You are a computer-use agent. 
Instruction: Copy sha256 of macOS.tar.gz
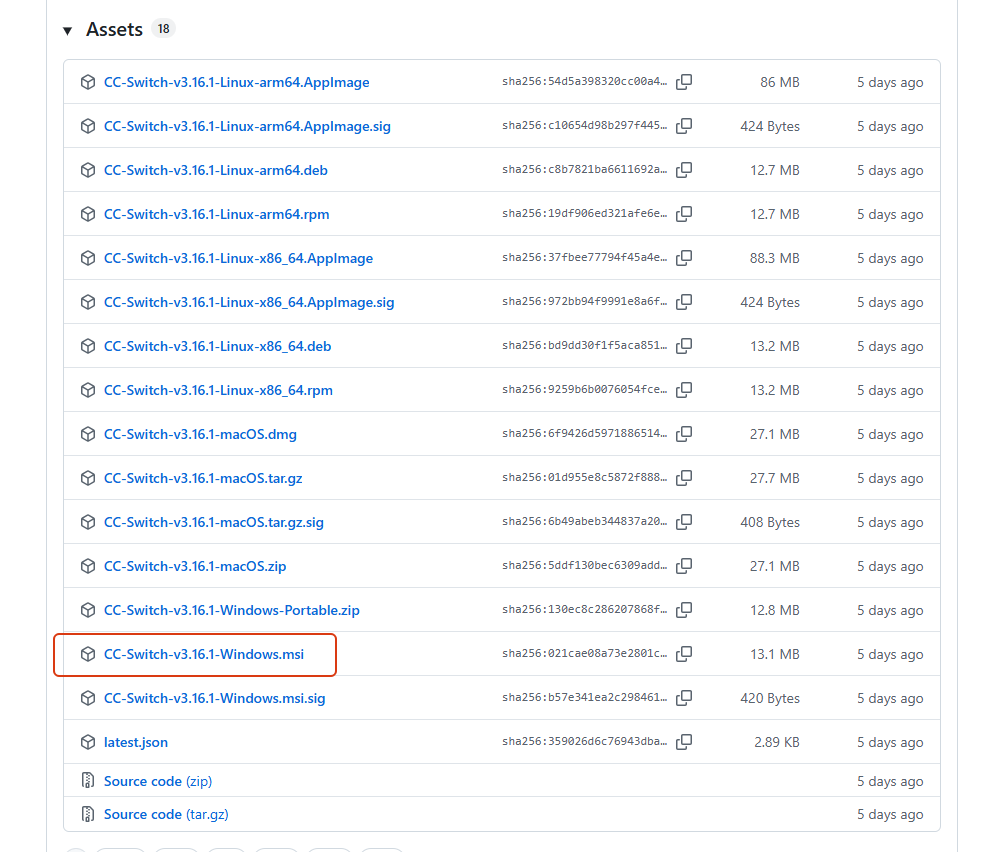[x=684, y=478]
